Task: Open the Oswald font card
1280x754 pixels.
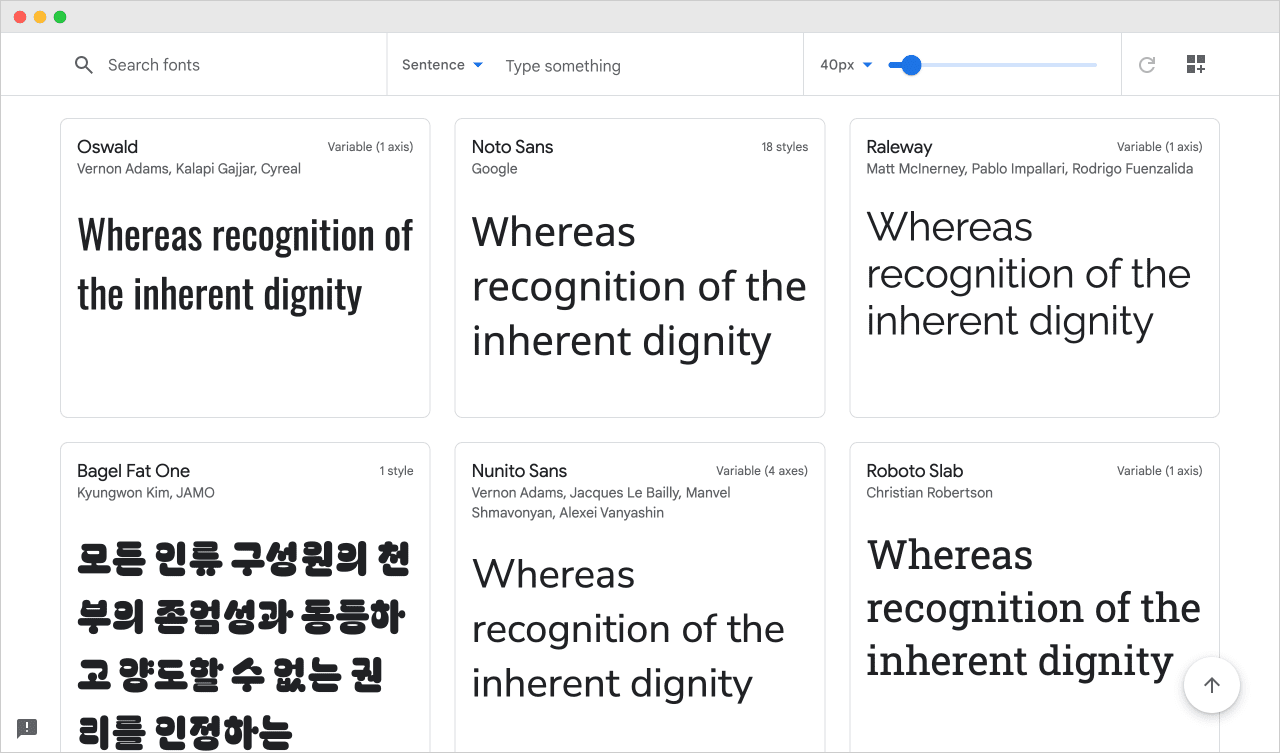Action: [x=245, y=268]
